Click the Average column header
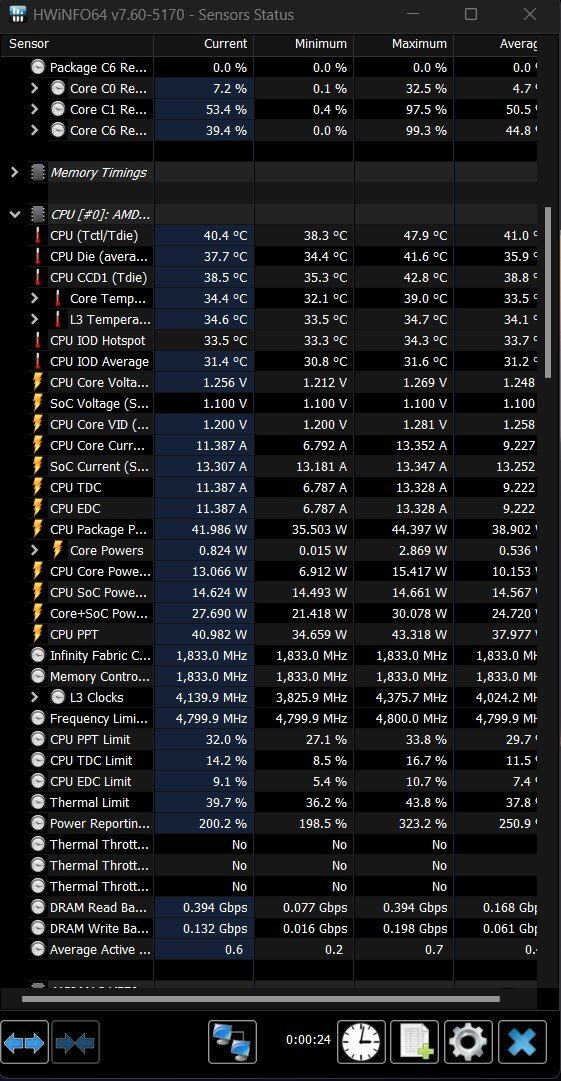Screen dimensions: 561x1081 [x=496, y=43]
